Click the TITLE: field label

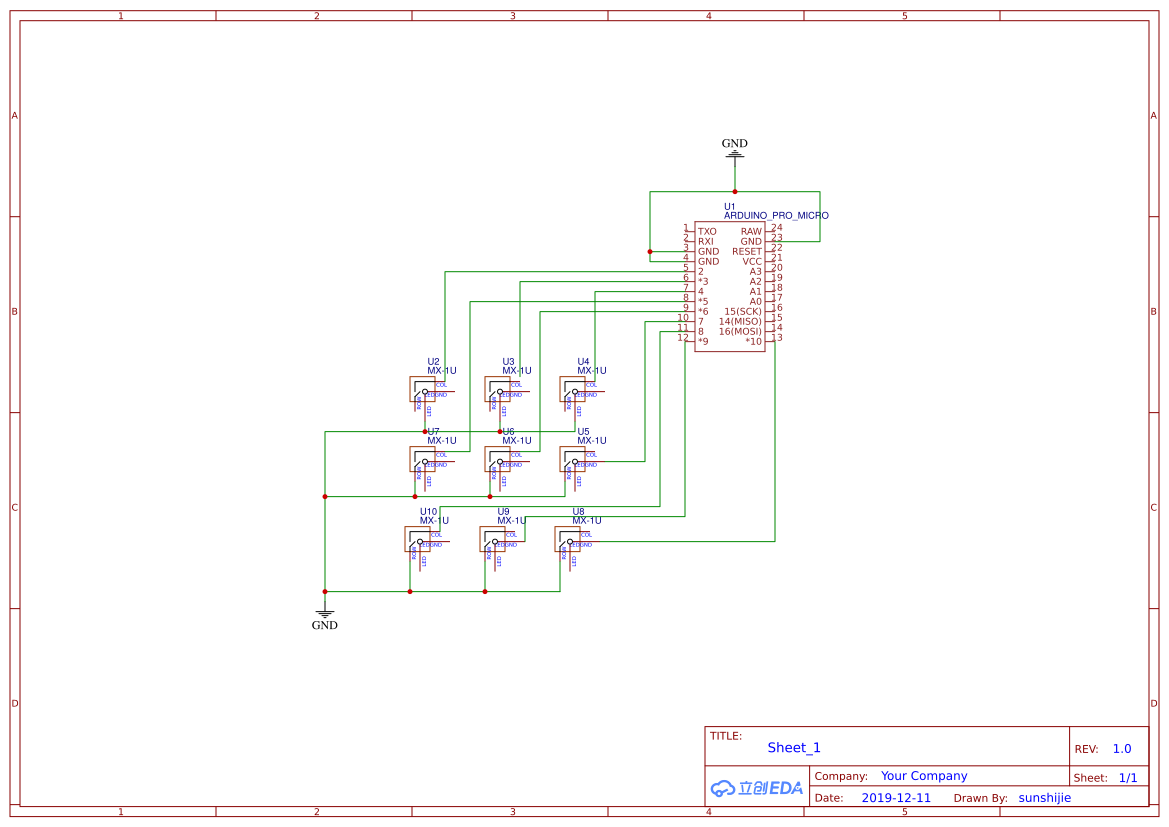coord(725,736)
